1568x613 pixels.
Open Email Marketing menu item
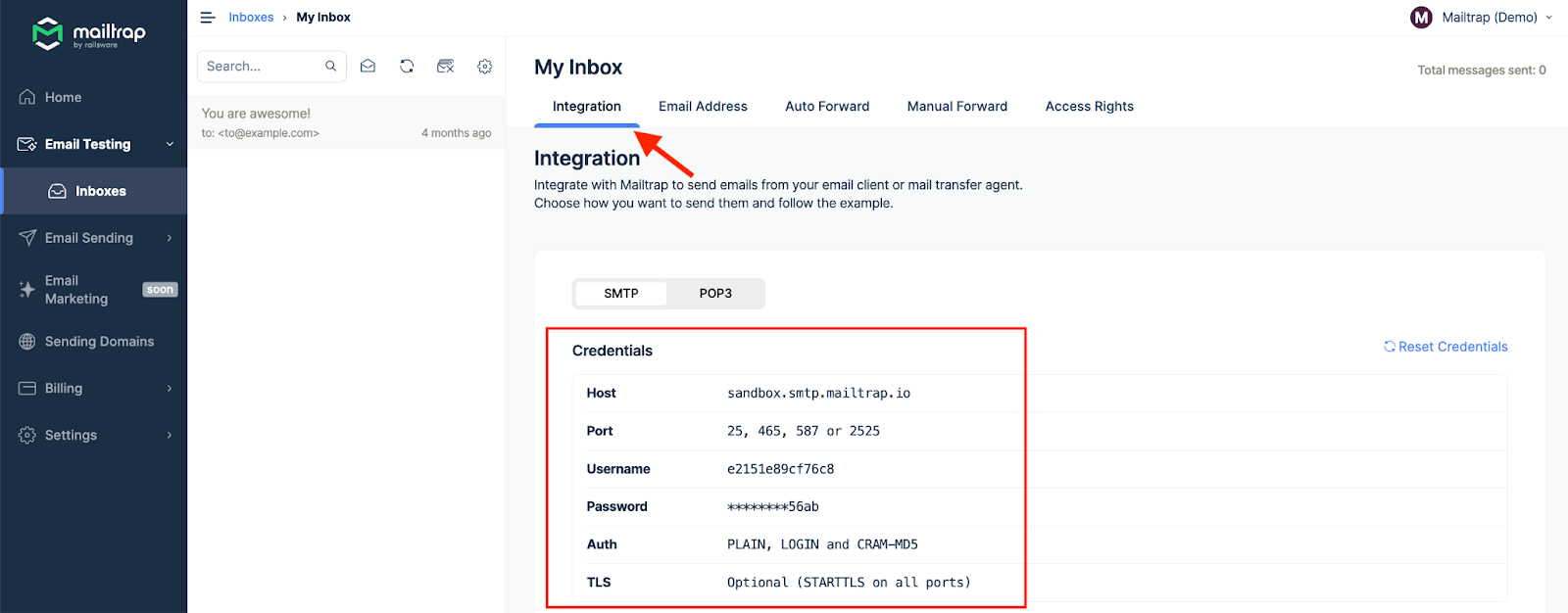pos(93,290)
